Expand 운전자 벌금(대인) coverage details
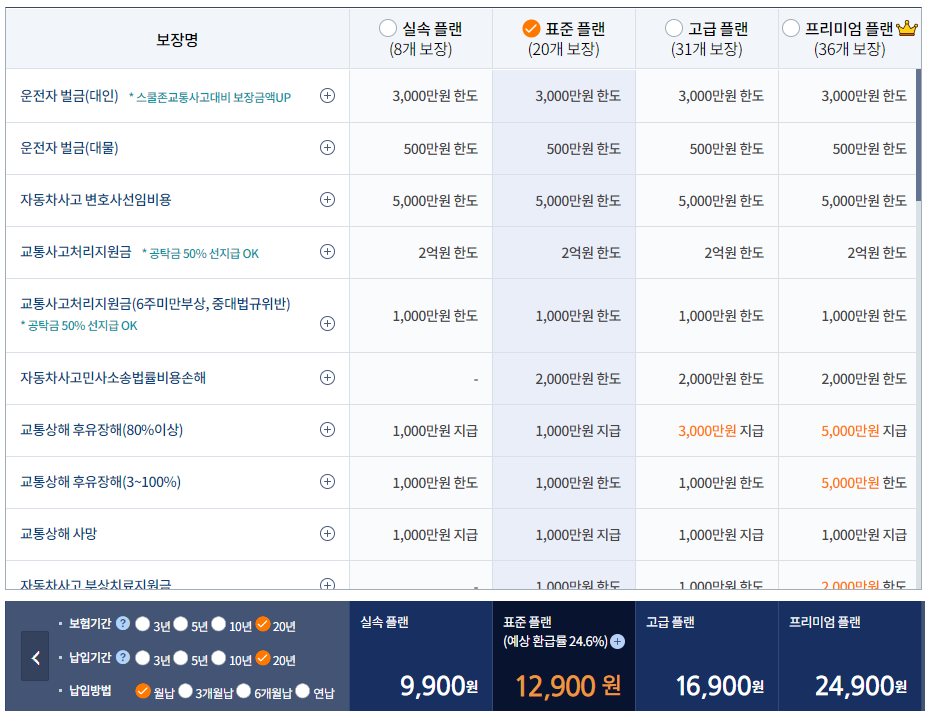This screenshot has width=925, height=714. [327, 96]
